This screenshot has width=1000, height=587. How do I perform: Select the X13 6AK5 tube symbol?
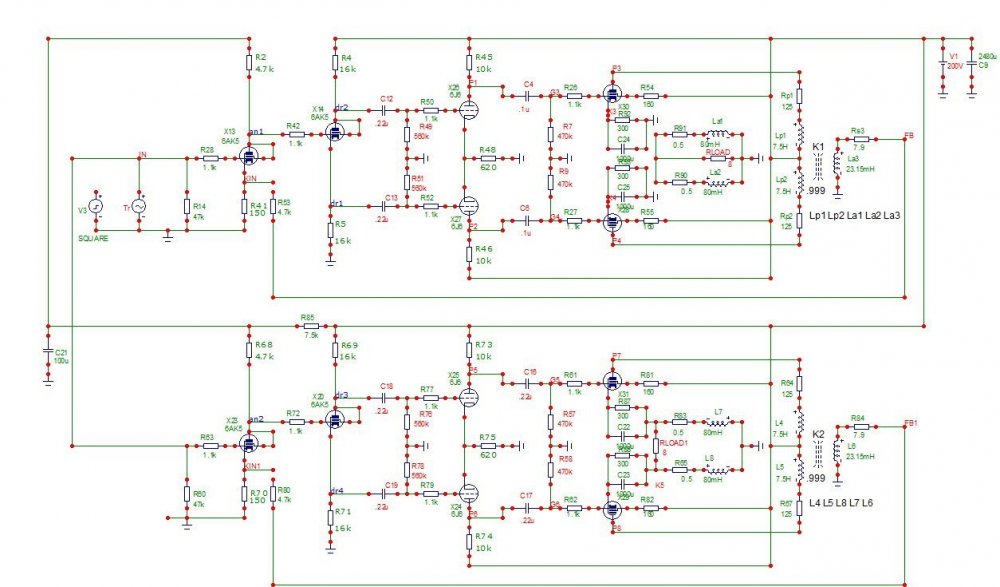[249, 155]
